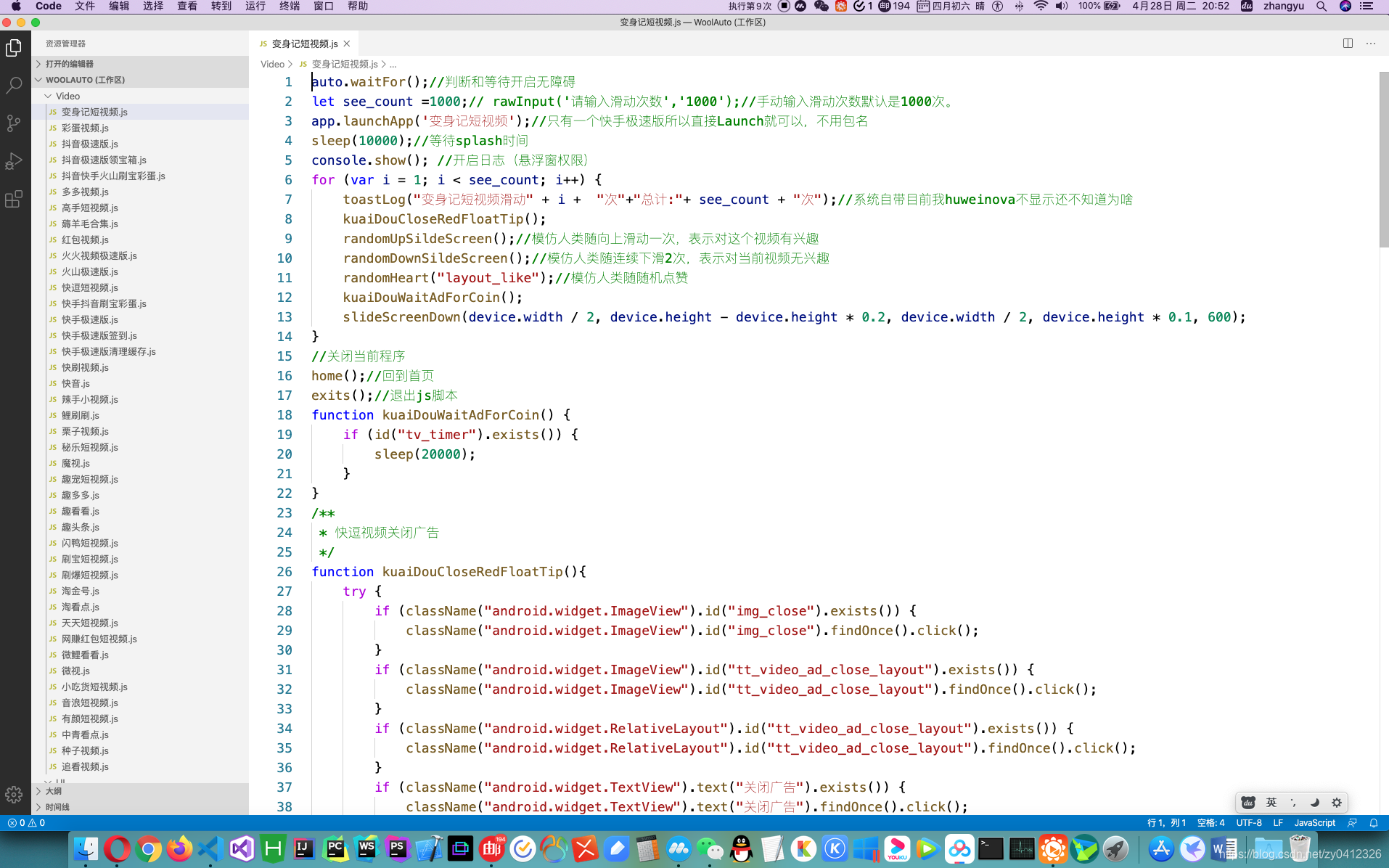Change indentation 空格: 4 setting
The image size is (1389, 868).
tap(1210, 823)
